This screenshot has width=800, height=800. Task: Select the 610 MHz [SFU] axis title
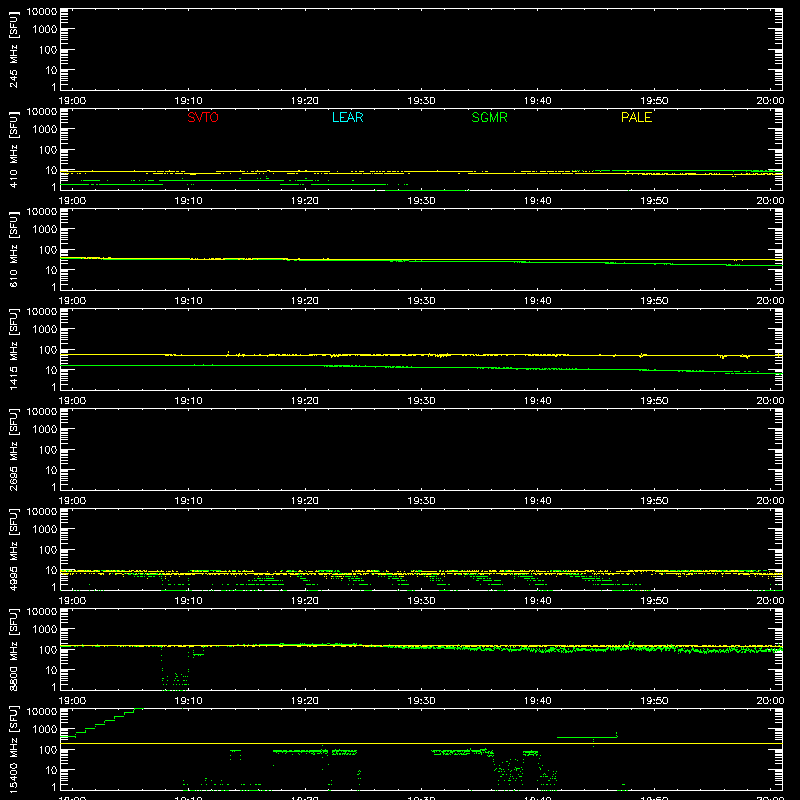(x=13, y=249)
